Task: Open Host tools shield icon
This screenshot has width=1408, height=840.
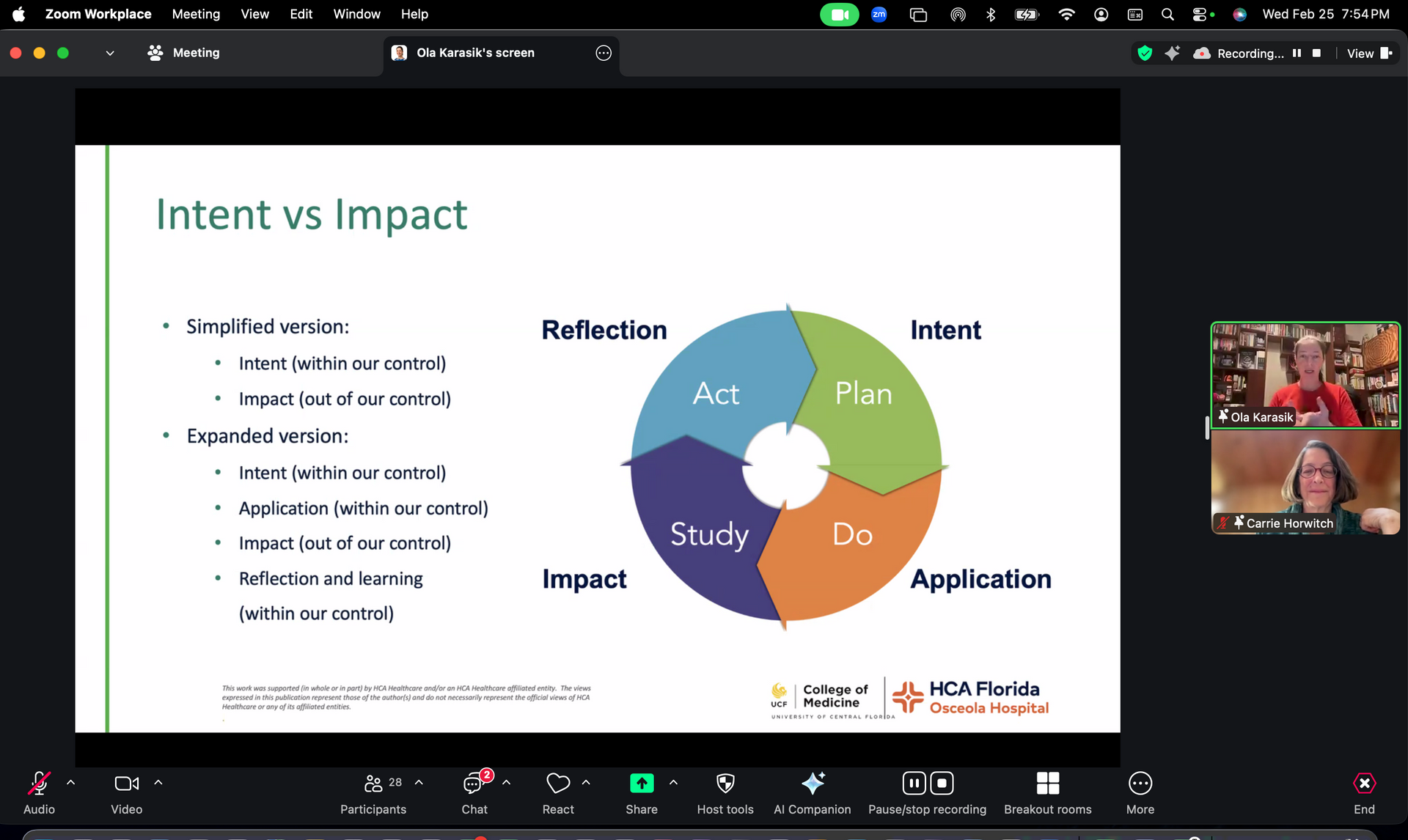Action: click(x=725, y=784)
